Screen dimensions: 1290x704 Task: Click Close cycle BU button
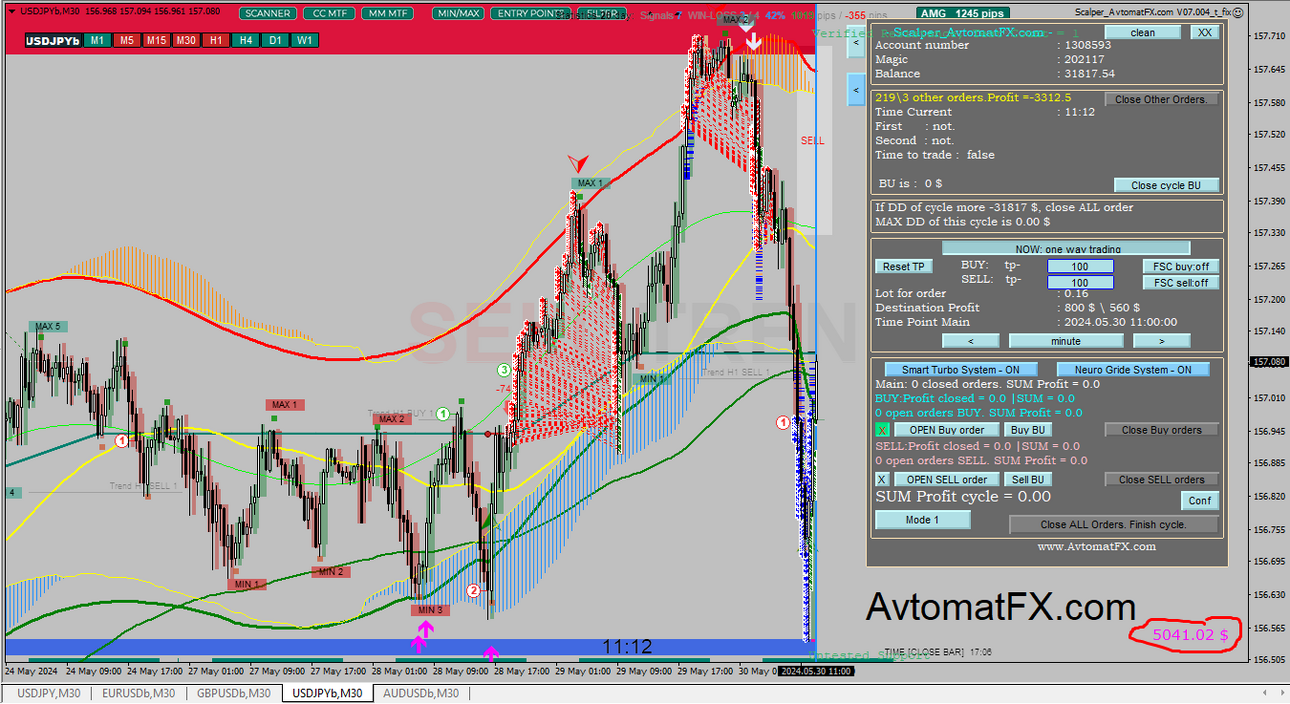1167,185
